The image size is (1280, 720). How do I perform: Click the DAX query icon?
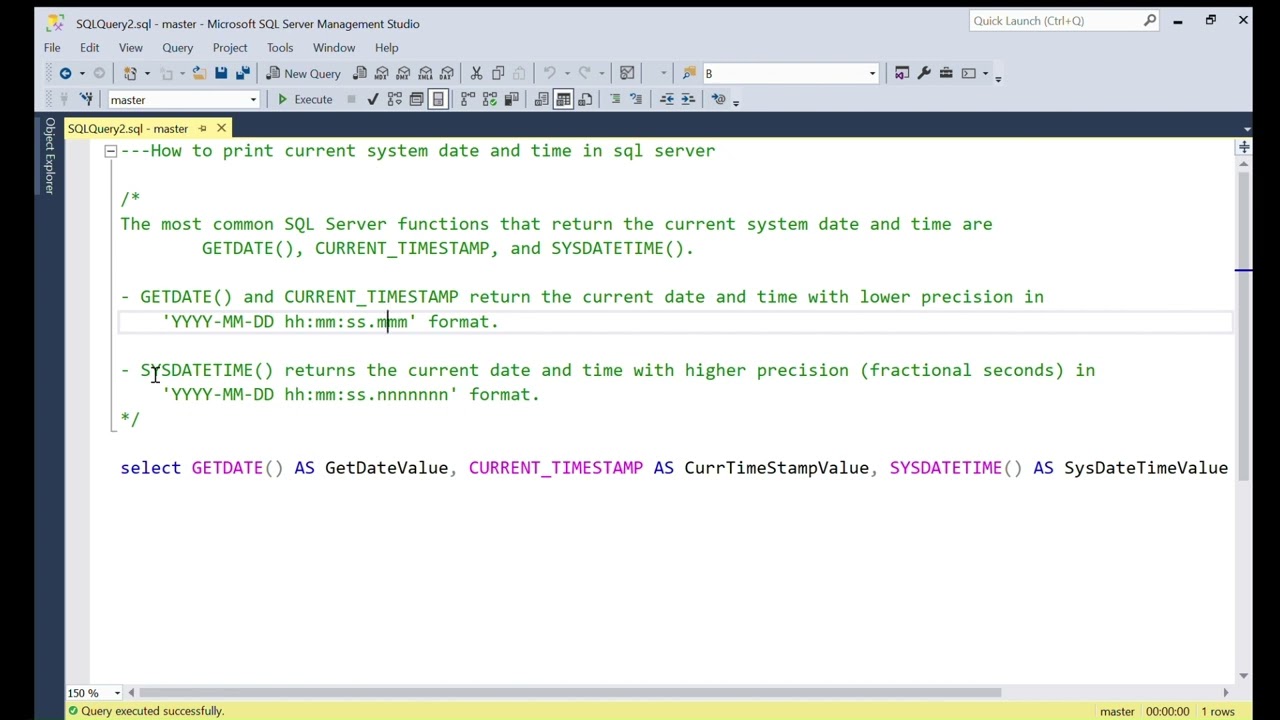click(447, 73)
